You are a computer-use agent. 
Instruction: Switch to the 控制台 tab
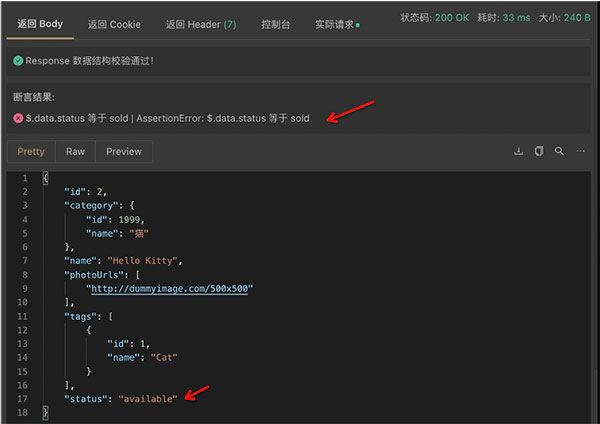[276, 24]
